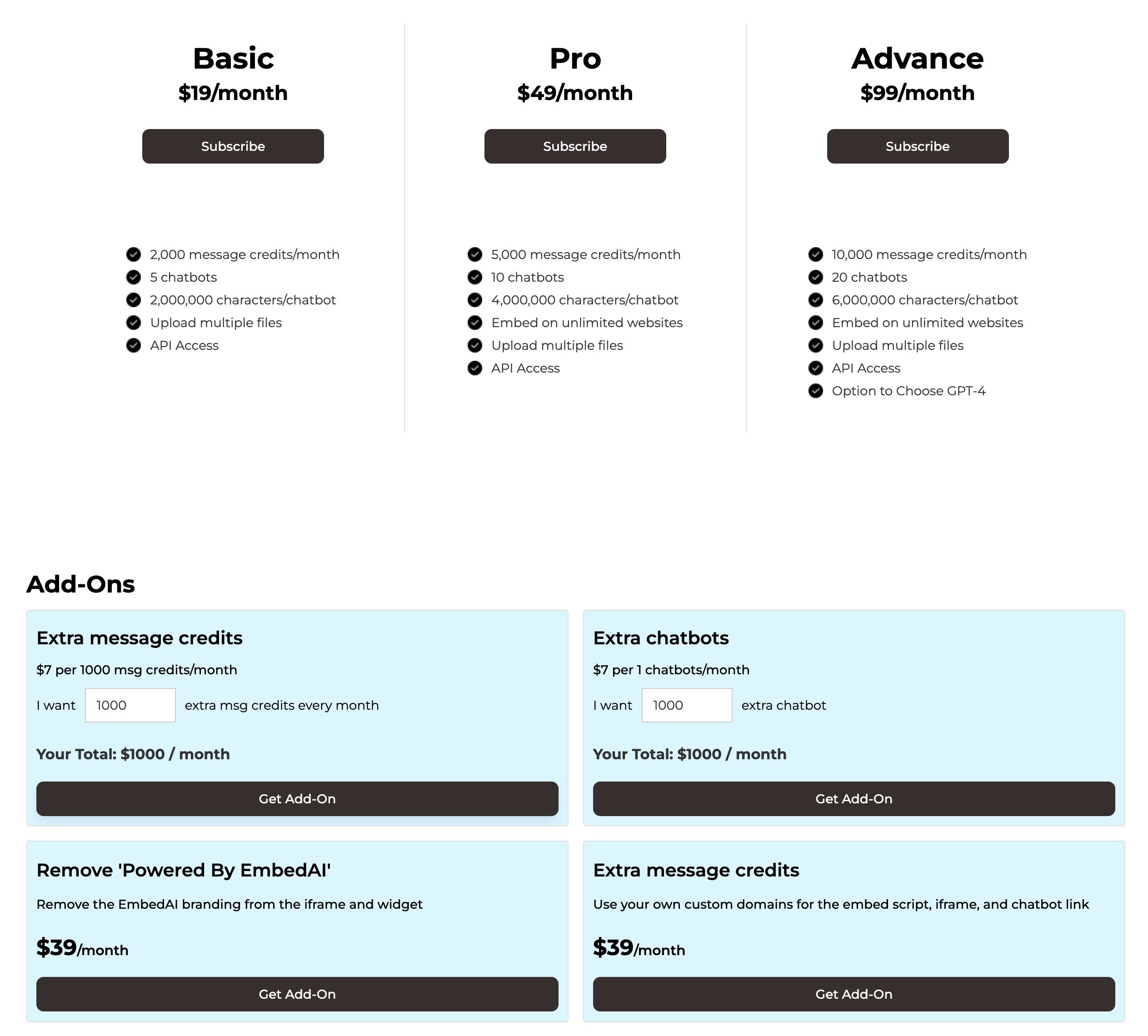Click the checkmark icon next to 10 chatbots under Pro
Screen dimensions: 1148x1036
475,277
